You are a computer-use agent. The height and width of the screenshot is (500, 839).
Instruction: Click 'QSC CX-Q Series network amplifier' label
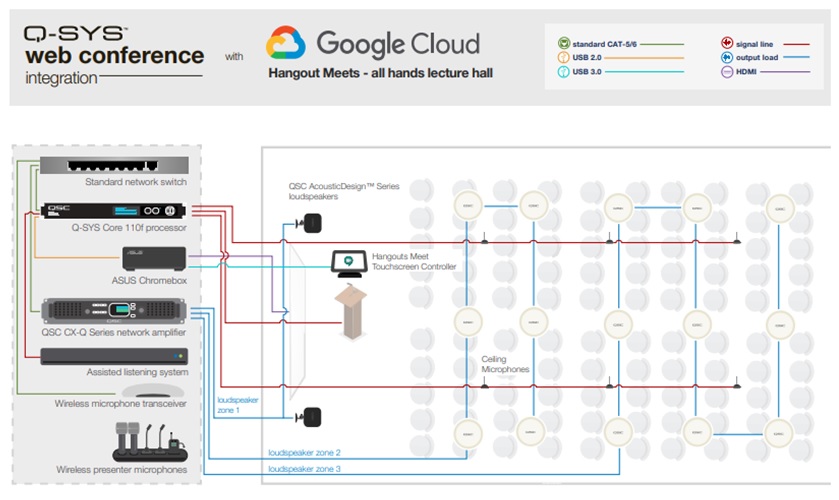pyautogui.click(x=114, y=332)
